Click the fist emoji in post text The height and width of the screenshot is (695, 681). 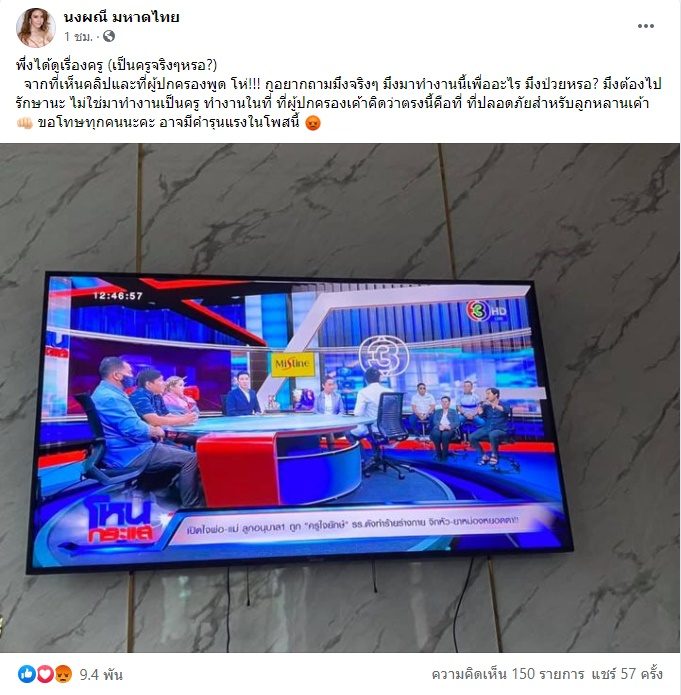tap(24, 123)
